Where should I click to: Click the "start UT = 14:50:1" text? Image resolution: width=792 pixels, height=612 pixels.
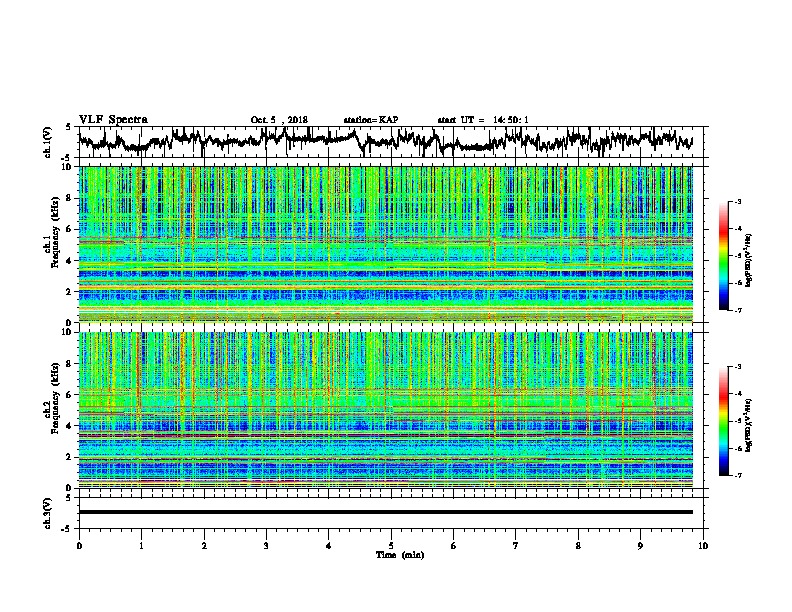(x=483, y=120)
